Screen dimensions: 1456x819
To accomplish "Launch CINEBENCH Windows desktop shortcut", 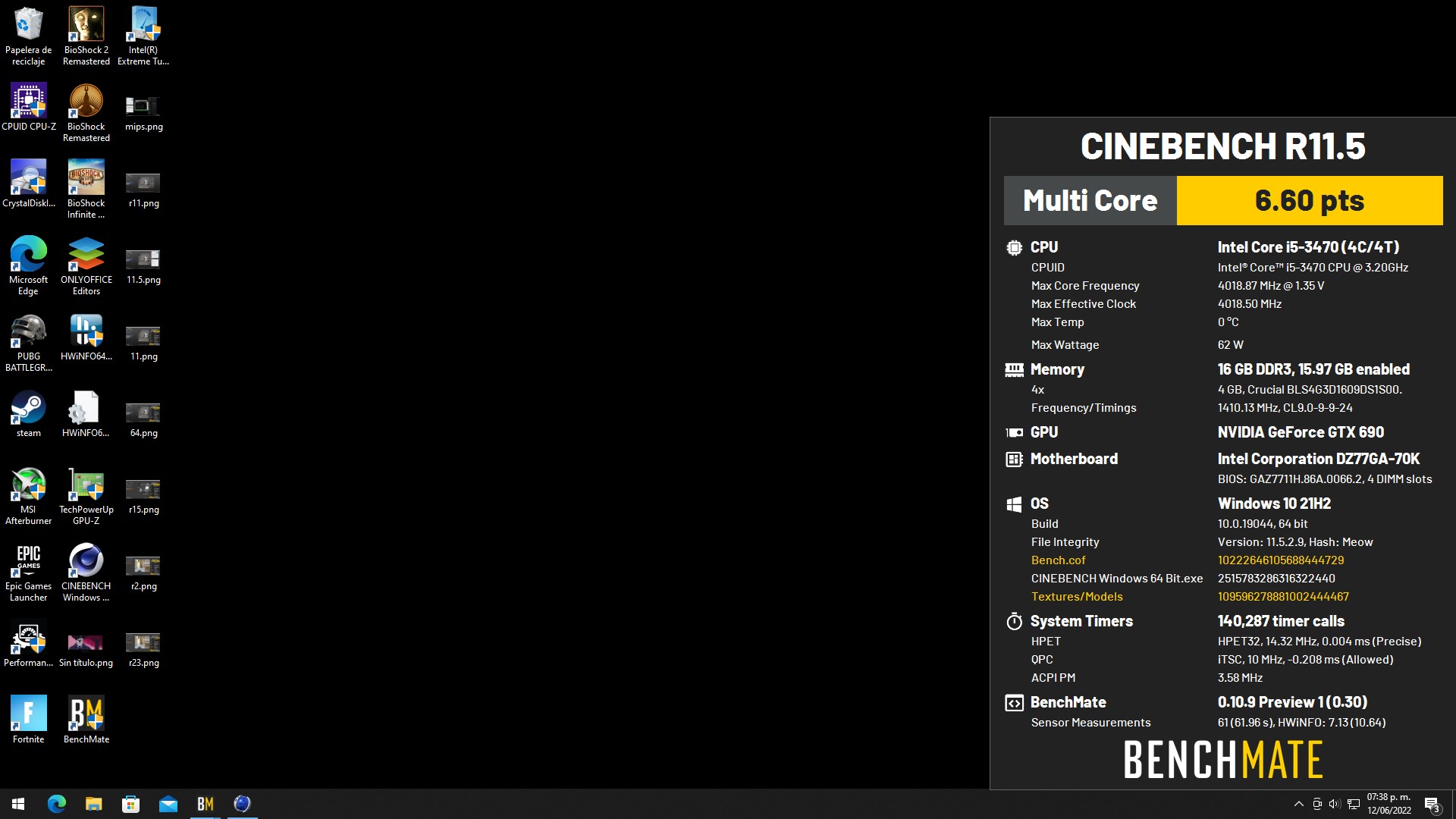I will 86,573.
